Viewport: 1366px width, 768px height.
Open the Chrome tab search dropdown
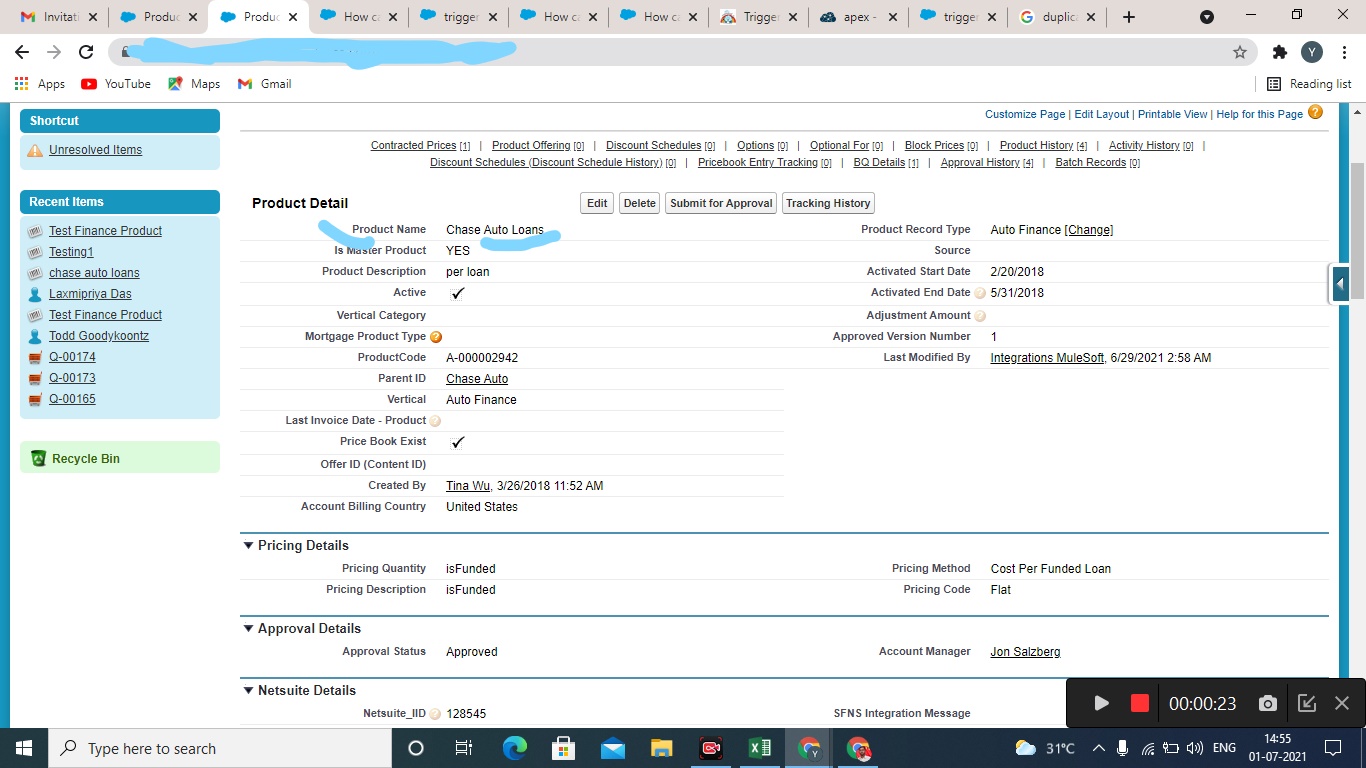click(1207, 17)
